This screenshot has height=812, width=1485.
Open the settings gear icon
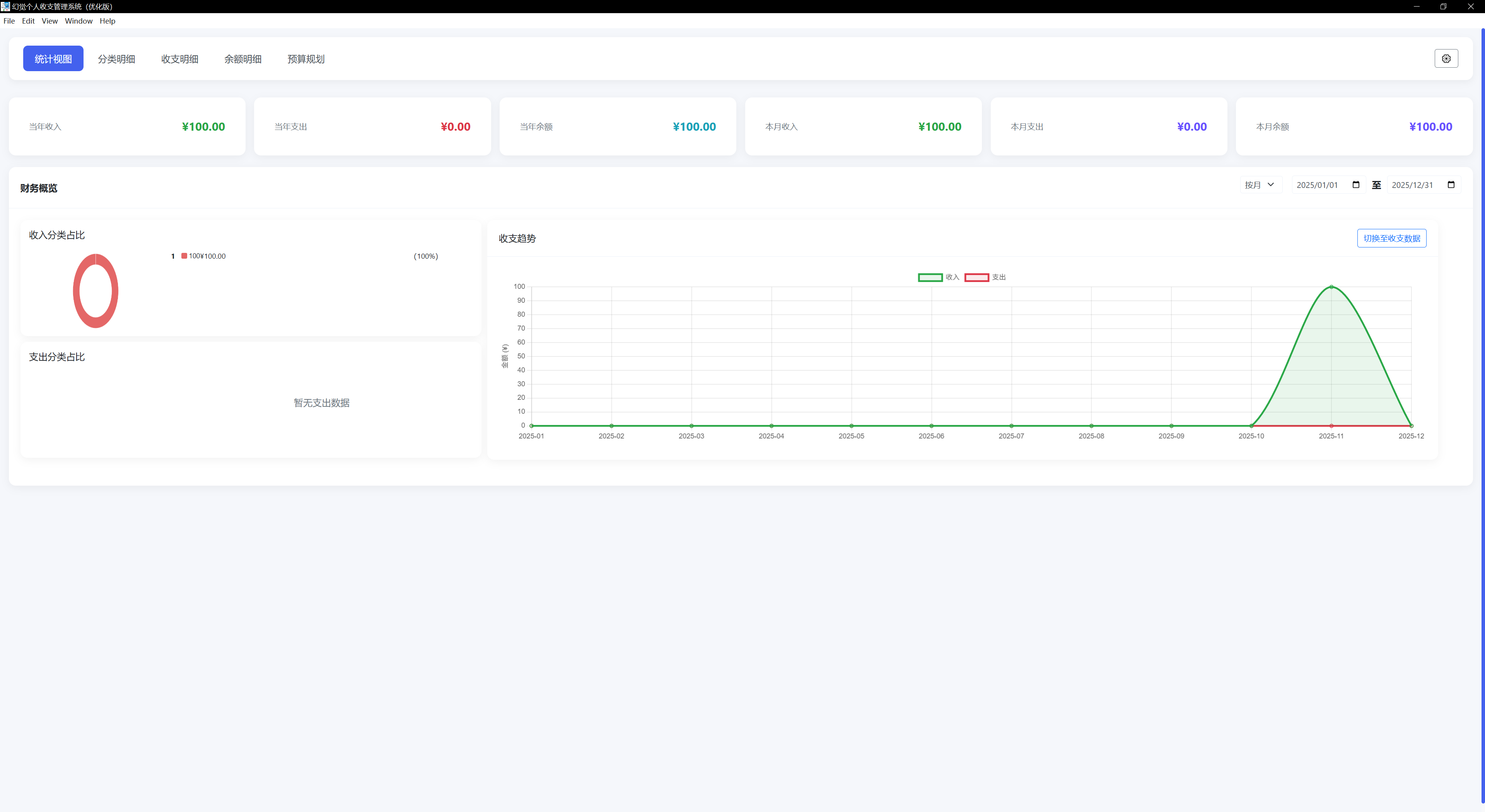coord(1446,58)
